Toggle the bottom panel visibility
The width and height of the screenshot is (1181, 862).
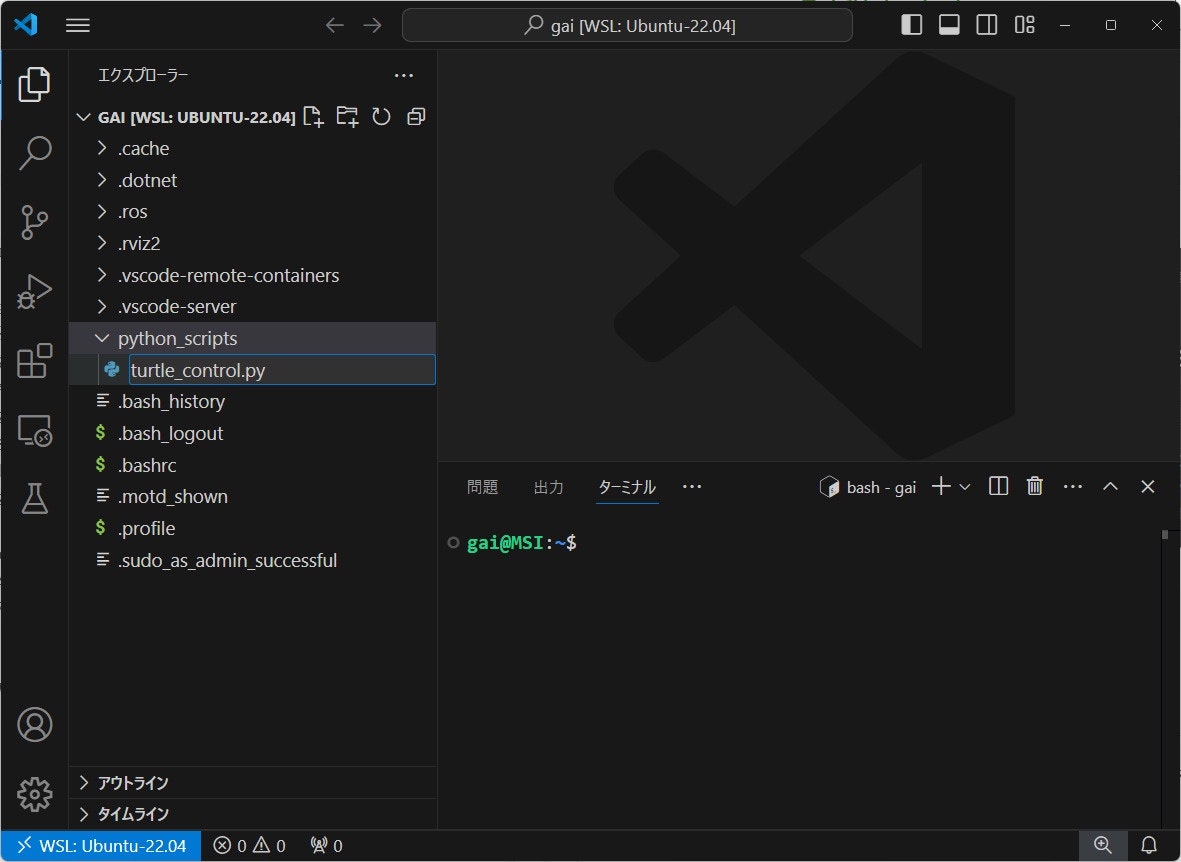(x=949, y=25)
